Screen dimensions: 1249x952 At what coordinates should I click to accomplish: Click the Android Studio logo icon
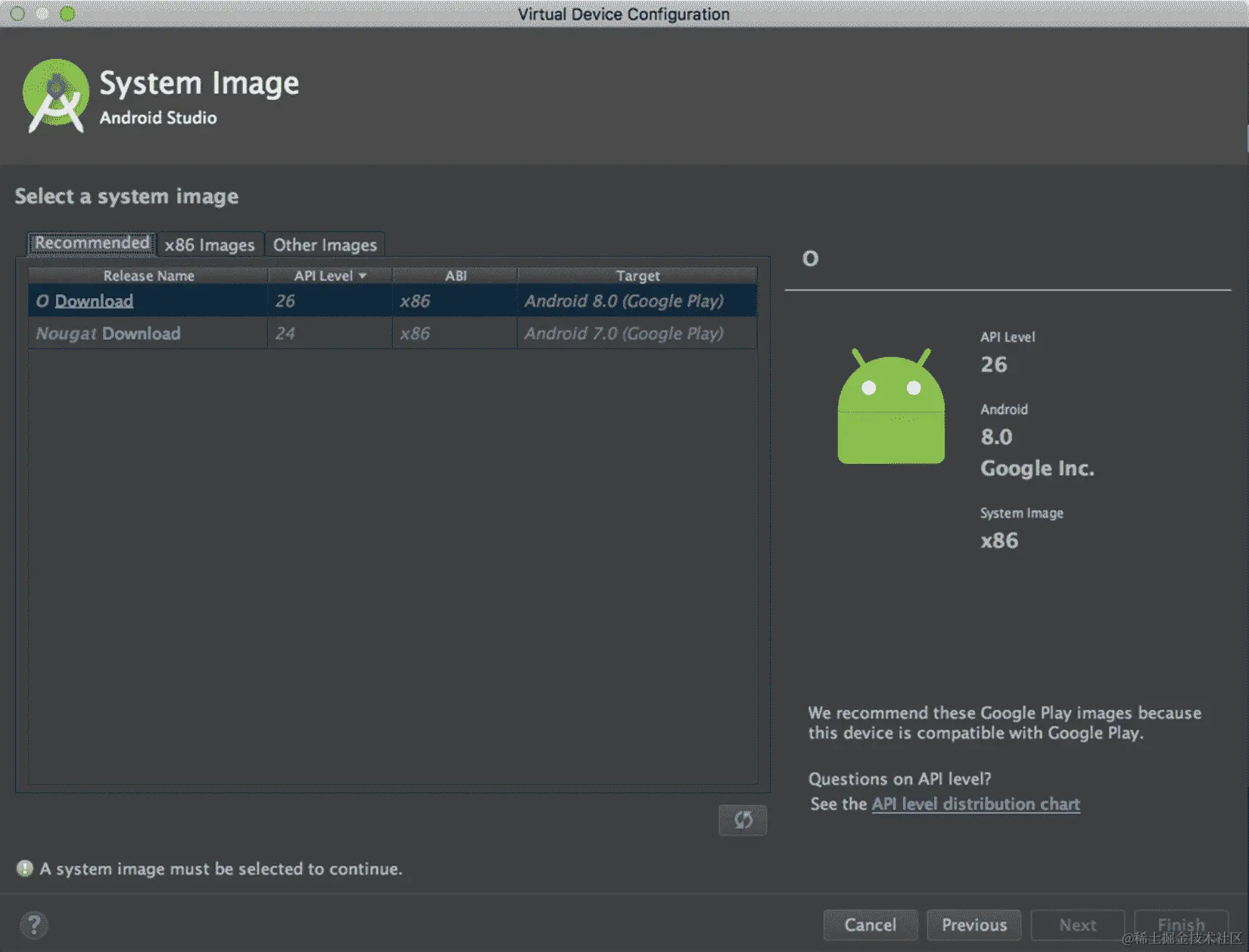pos(55,96)
